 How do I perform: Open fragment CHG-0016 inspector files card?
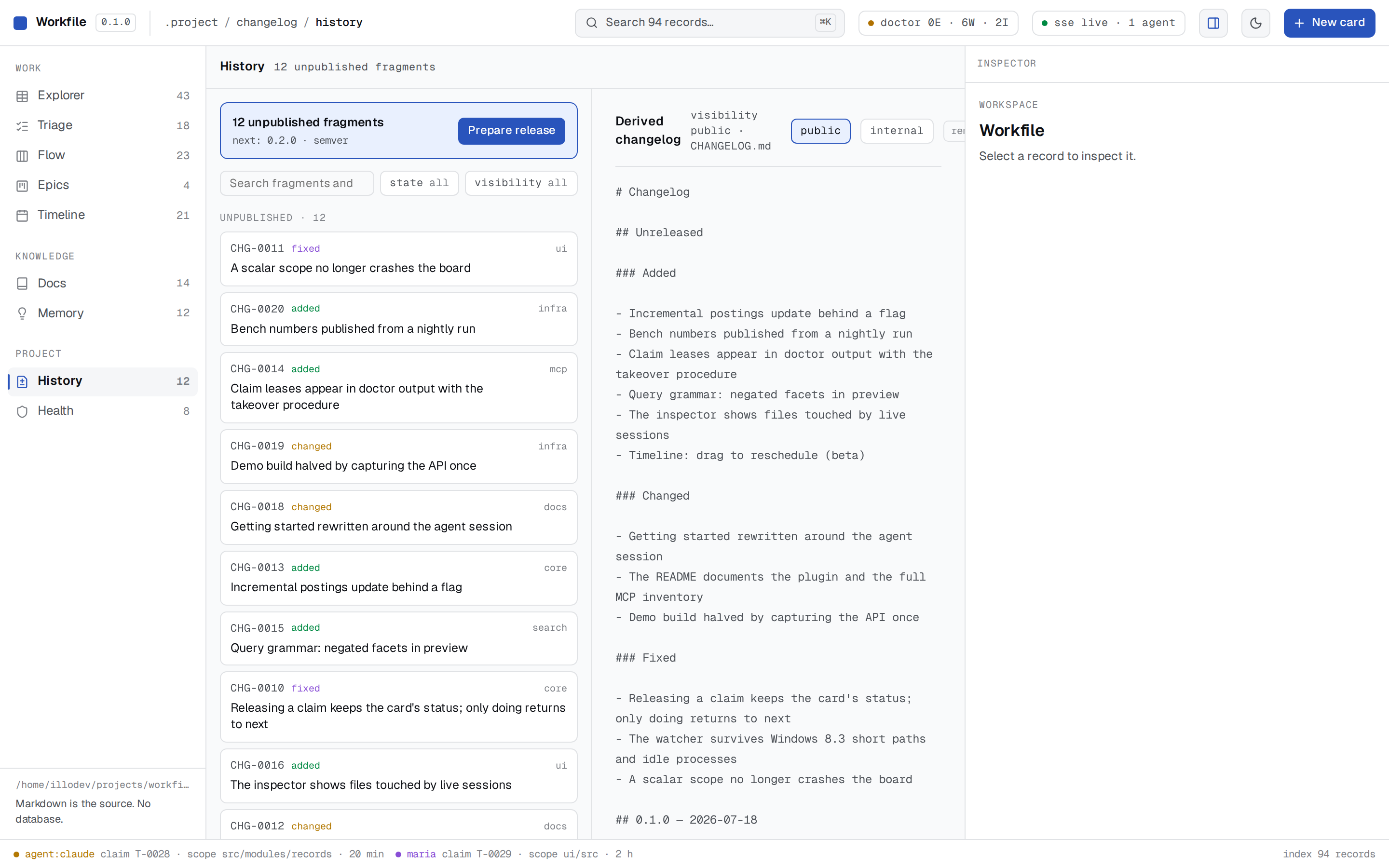click(398, 775)
